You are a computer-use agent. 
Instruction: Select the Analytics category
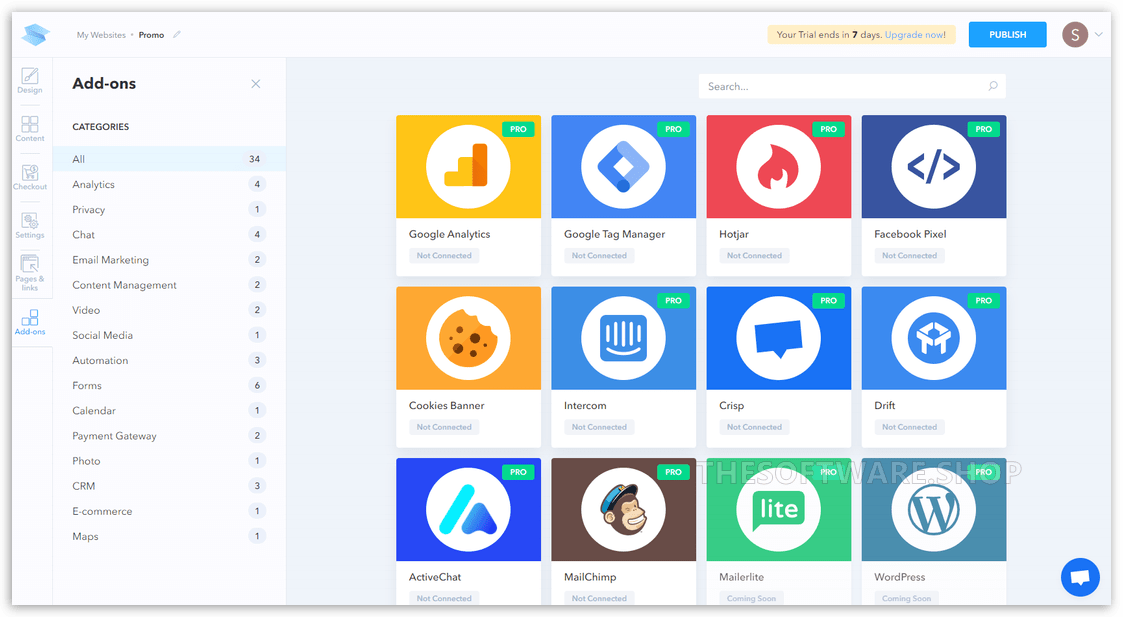click(169, 184)
